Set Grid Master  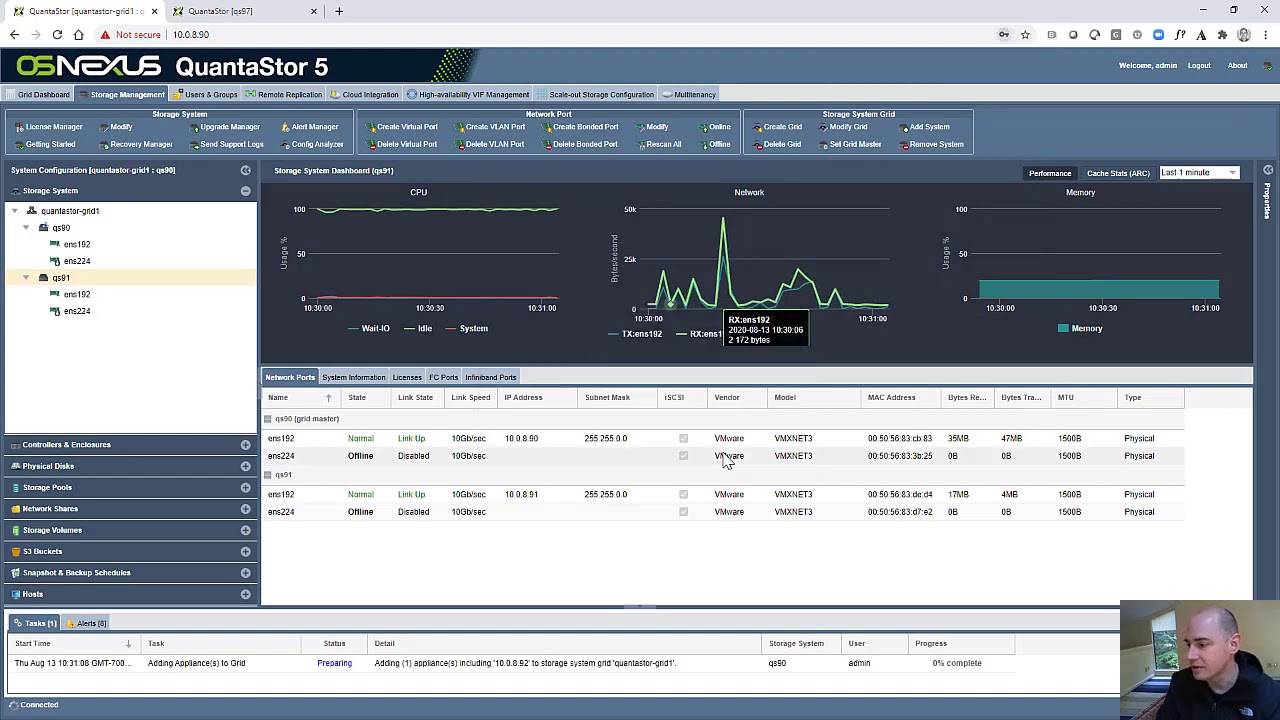pyautogui.click(x=850, y=144)
